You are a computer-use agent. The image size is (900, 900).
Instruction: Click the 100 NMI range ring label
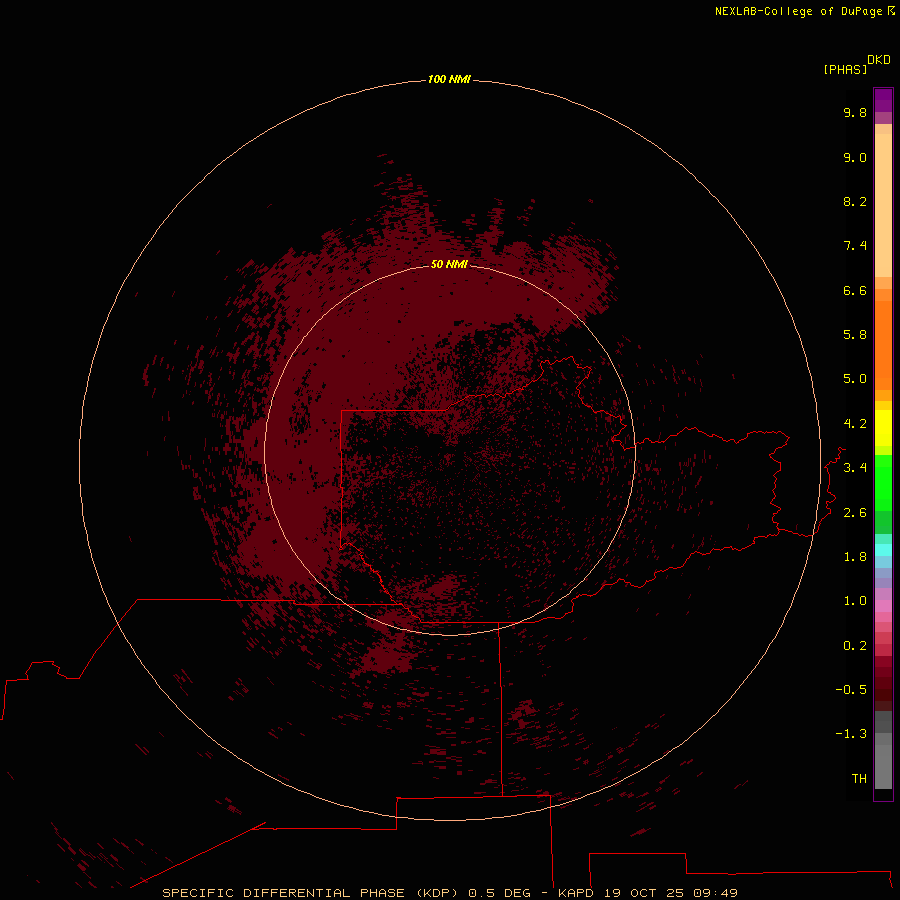[449, 79]
